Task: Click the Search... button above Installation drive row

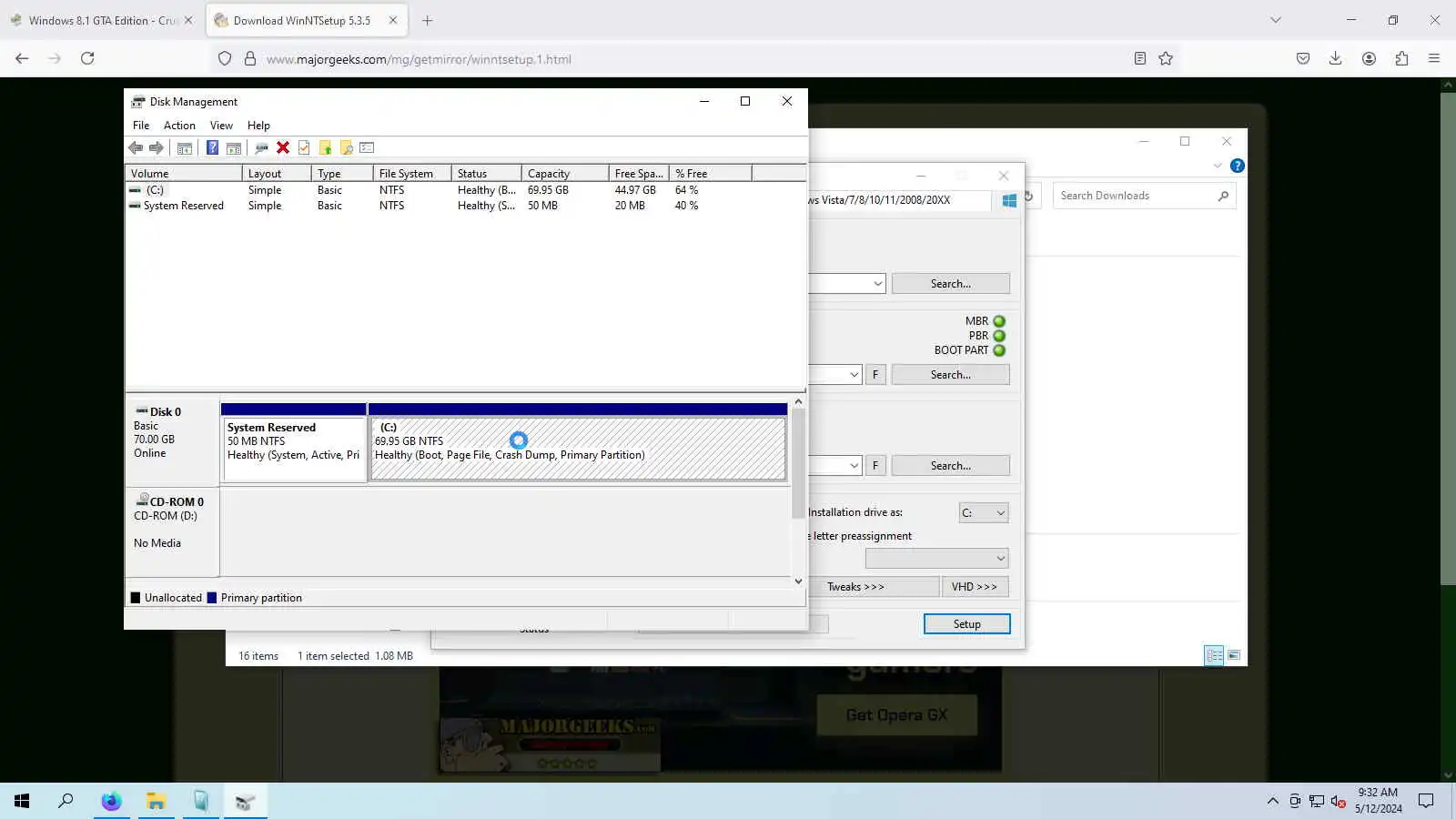Action: (950, 465)
